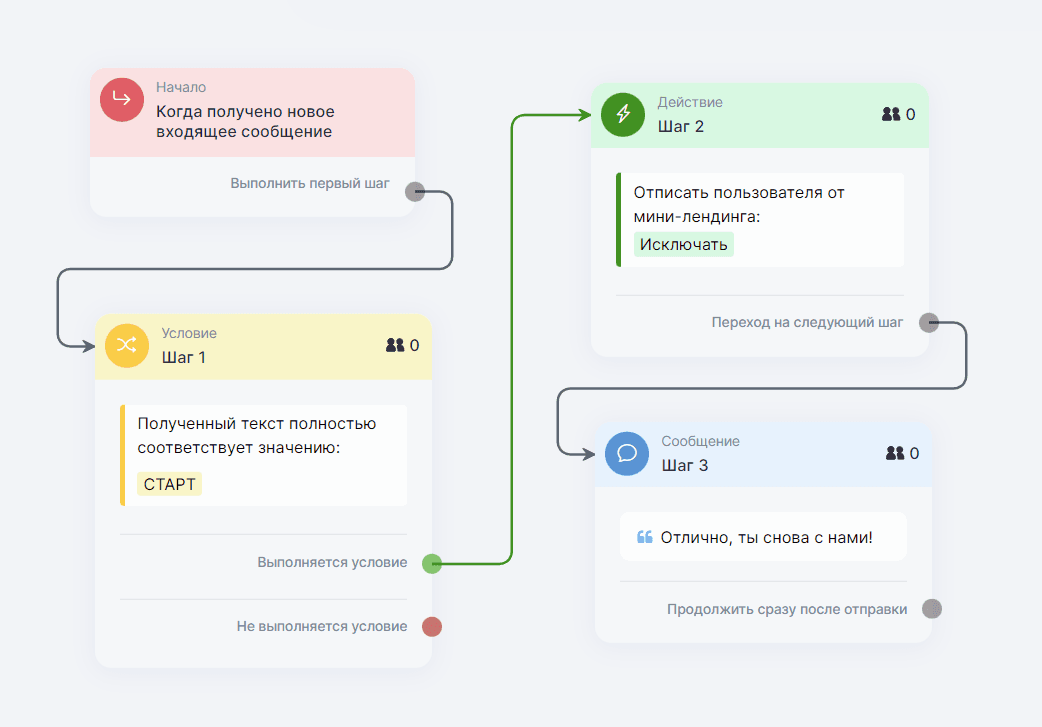Select the yellow condition shuffle icon
The width and height of the screenshot is (1042, 727).
click(x=126, y=346)
